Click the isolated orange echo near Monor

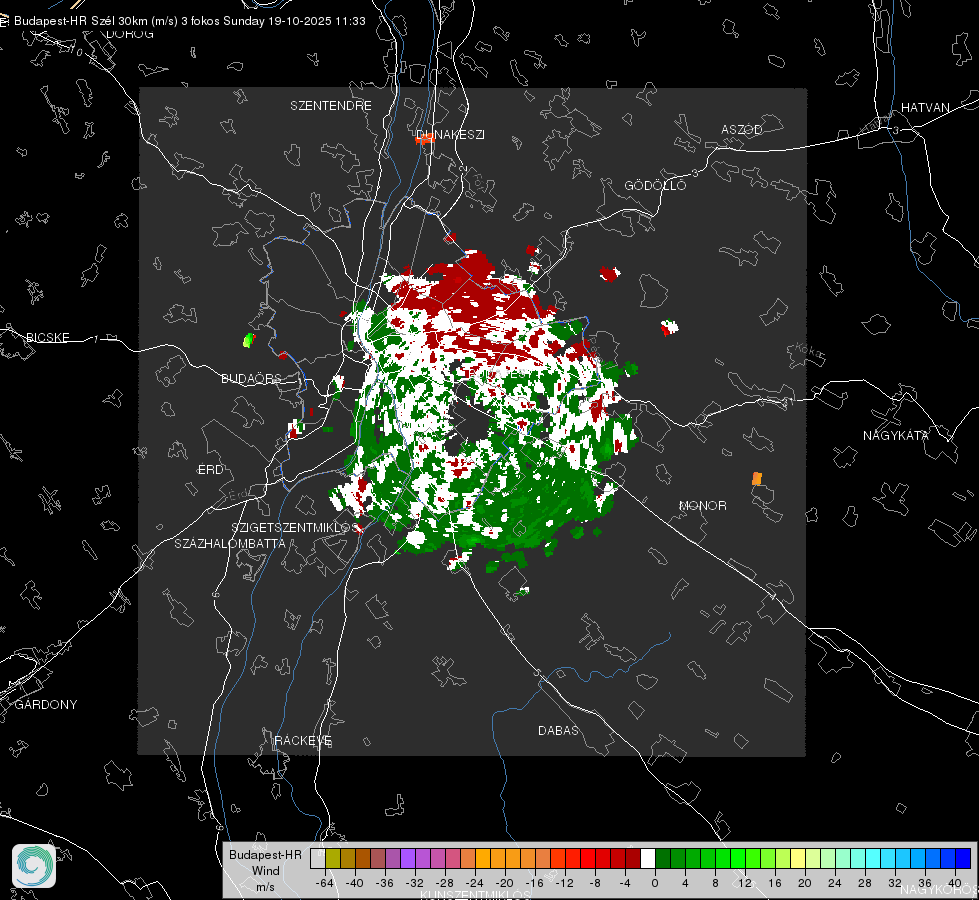(x=757, y=478)
